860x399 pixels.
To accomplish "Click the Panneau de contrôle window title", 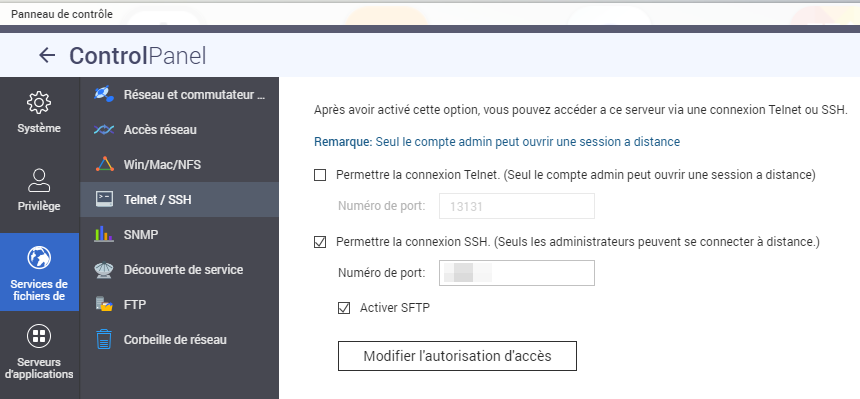I will 62,14.
